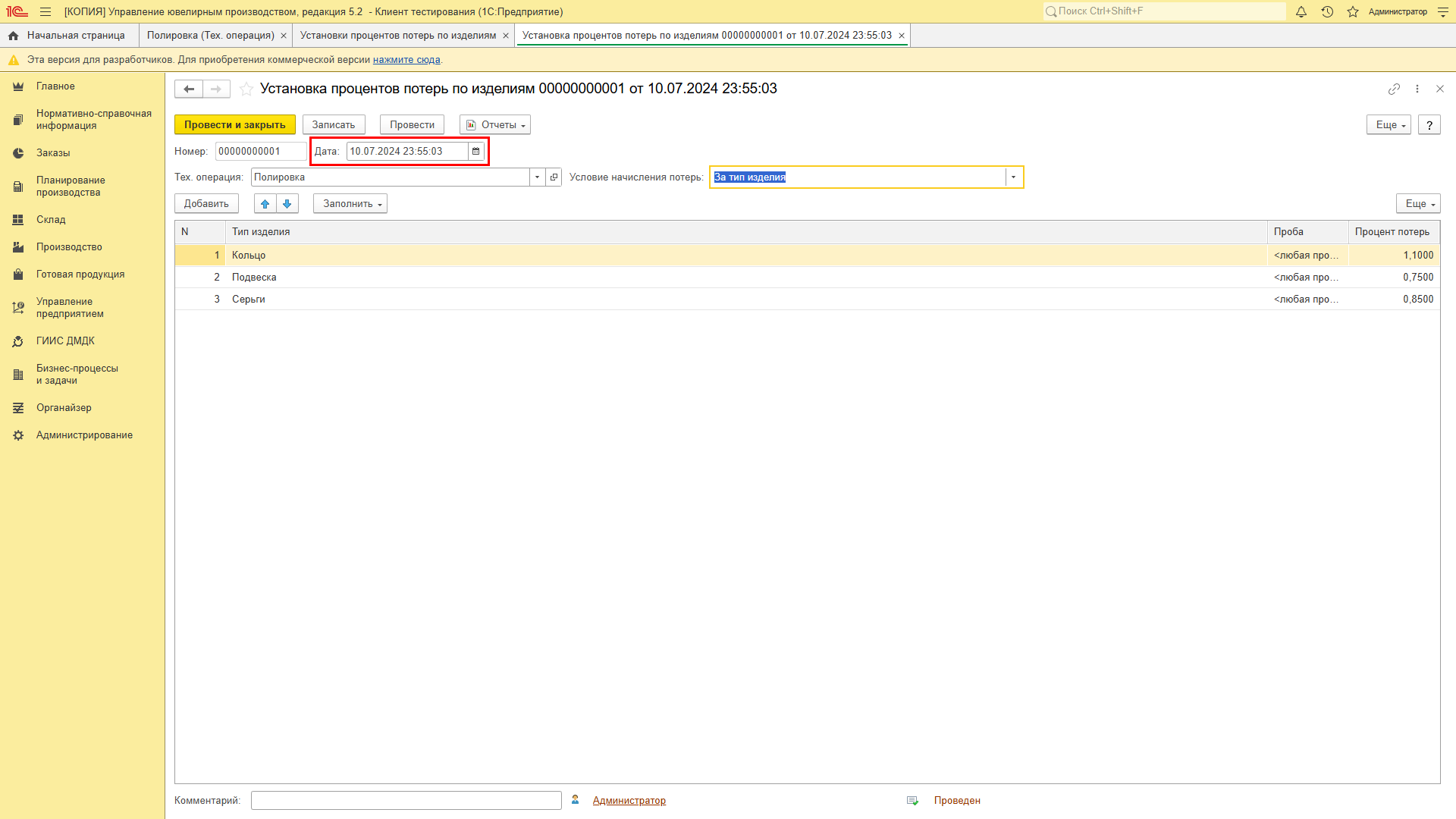Sort by Процент потерь column header
Screen dimensions: 1456x819
pyautogui.click(x=1394, y=232)
